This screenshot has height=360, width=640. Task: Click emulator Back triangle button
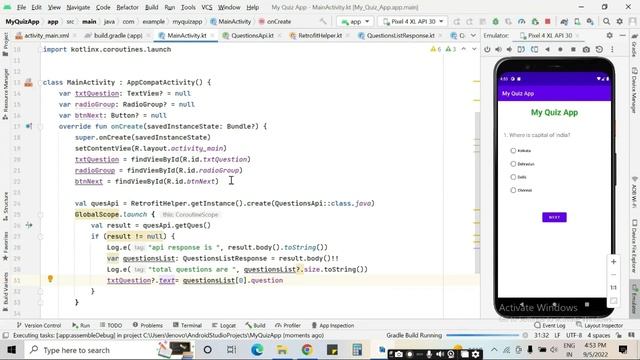[x=547, y=49]
